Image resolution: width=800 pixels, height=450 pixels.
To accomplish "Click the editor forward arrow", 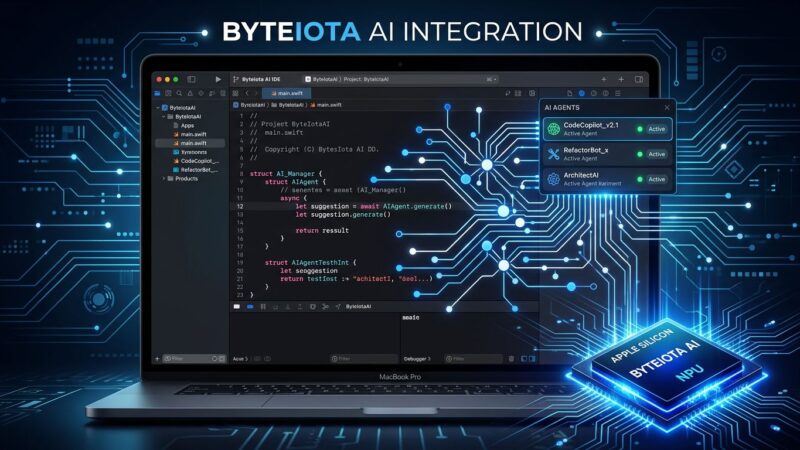I will tap(256, 93).
